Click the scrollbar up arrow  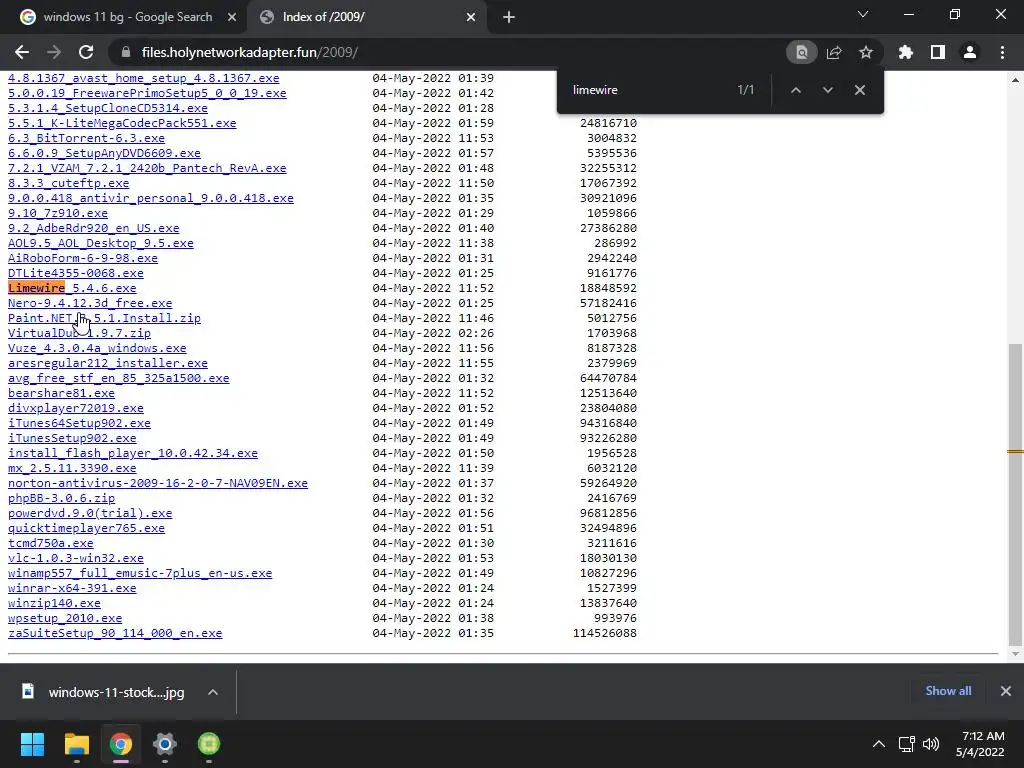pos(1015,80)
